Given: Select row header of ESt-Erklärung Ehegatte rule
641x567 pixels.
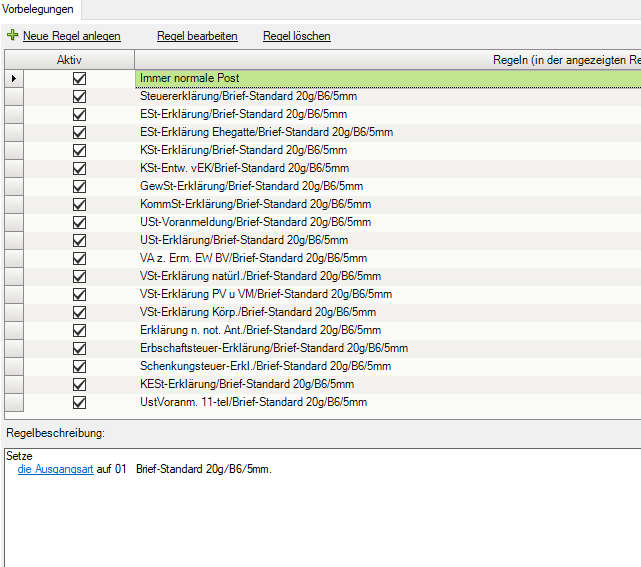Looking at the screenshot, I should (x=13, y=132).
